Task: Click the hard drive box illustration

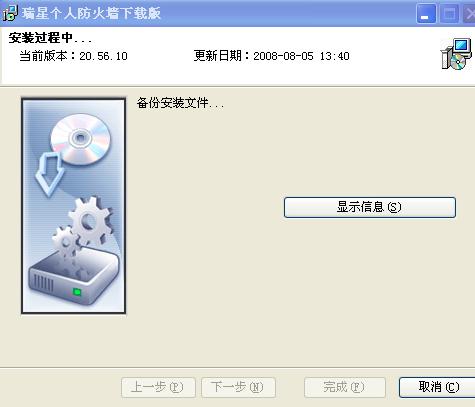Action: pyautogui.click(x=74, y=277)
